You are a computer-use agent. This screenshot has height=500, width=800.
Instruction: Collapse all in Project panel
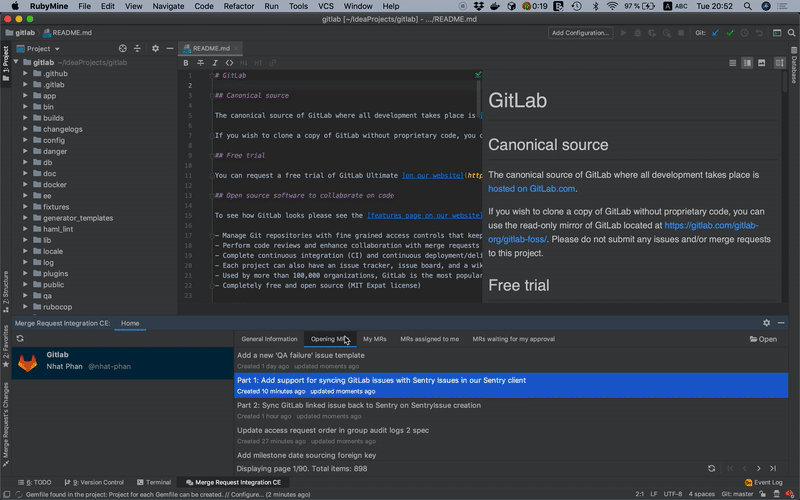point(137,48)
